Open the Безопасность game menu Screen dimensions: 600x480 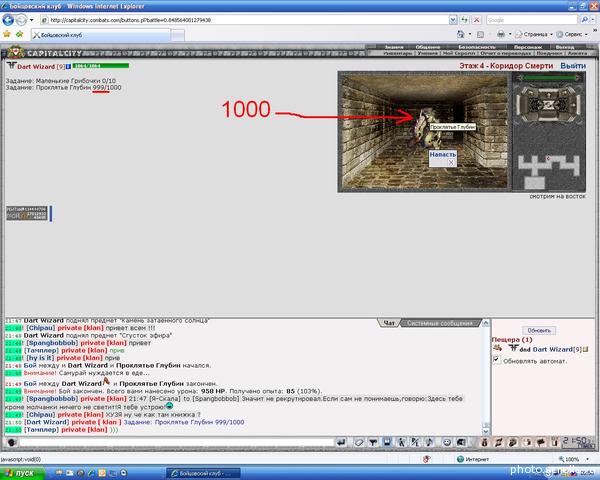pyautogui.click(x=477, y=47)
